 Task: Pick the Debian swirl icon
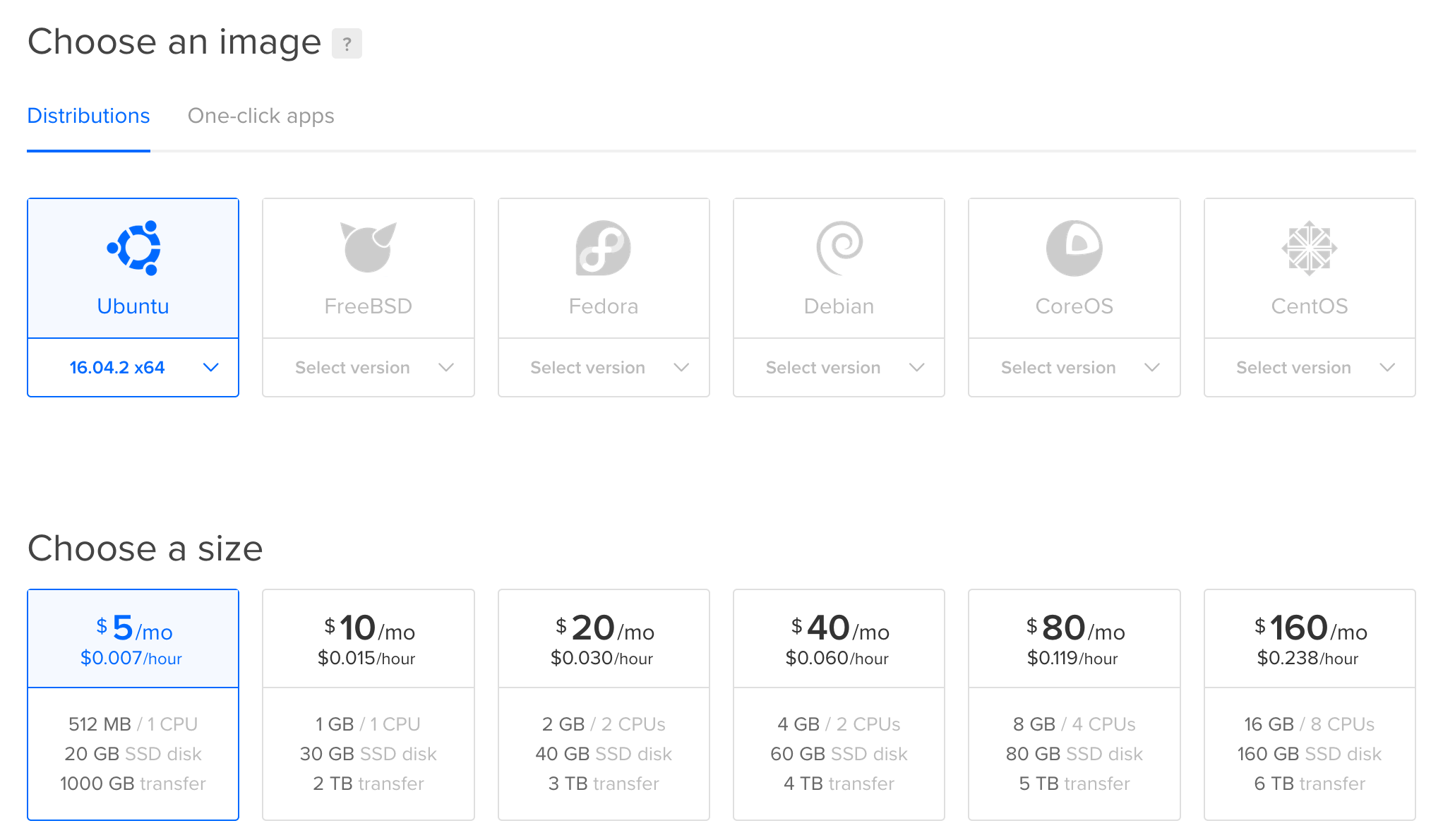(839, 248)
